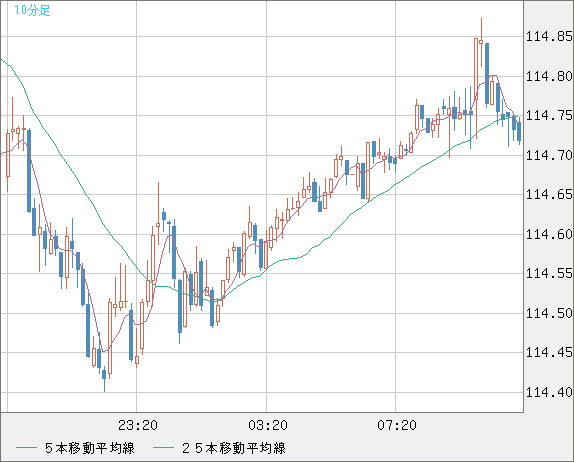574x462 pixels.
Task: Click the highest candlestick near 114.85
Action: point(481,42)
